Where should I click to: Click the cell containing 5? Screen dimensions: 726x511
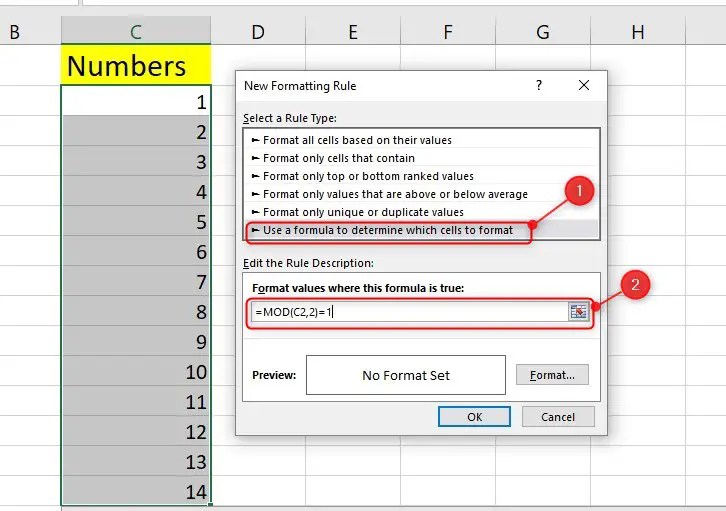click(136, 221)
